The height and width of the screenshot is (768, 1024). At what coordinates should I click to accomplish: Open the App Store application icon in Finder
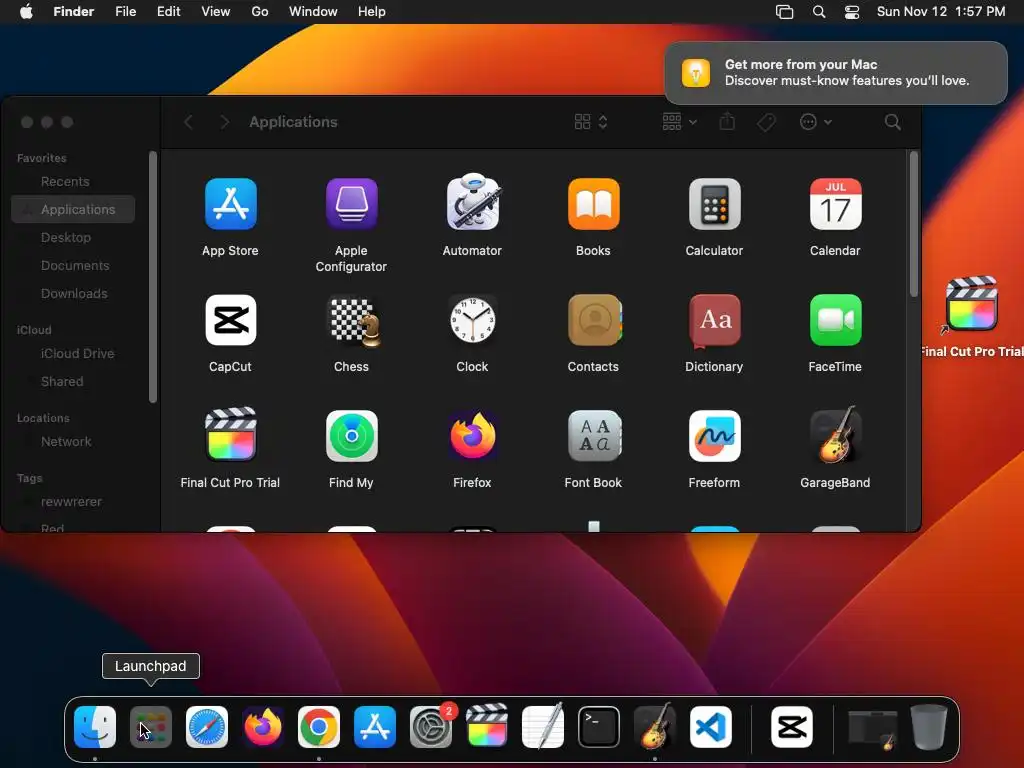tap(231, 204)
